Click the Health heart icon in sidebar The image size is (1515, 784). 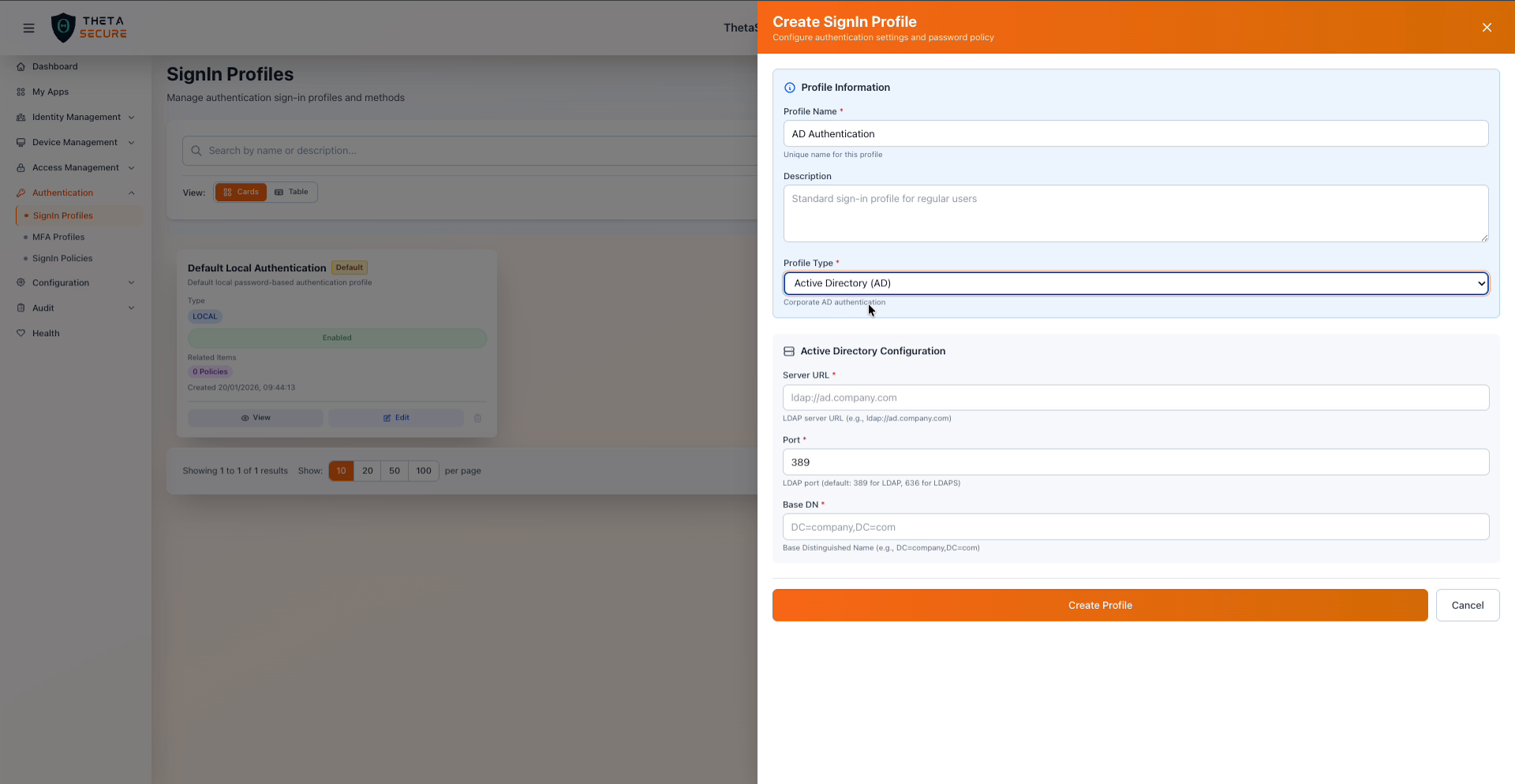(x=21, y=333)
